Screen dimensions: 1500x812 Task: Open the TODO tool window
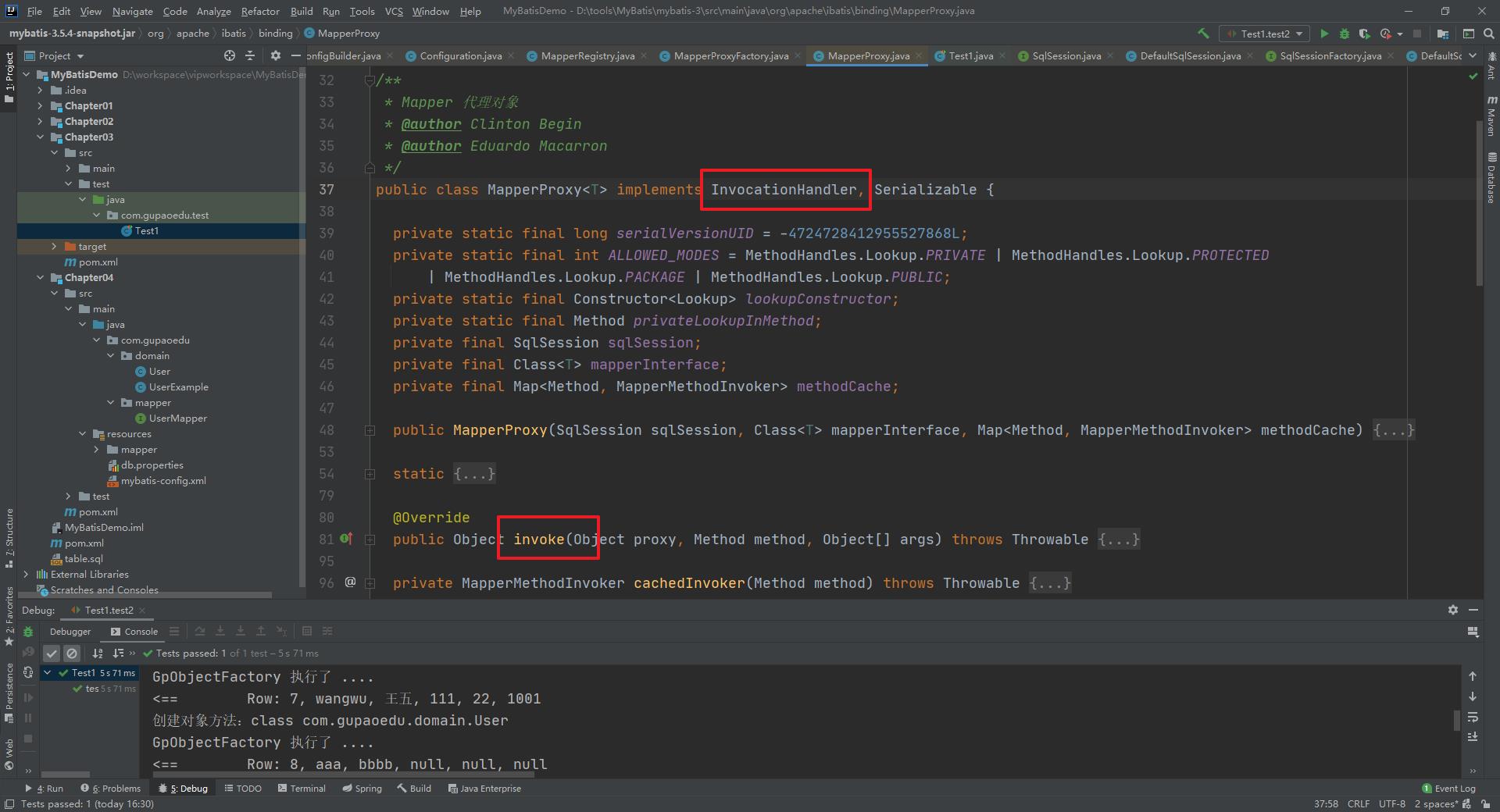tap(243, 789)
